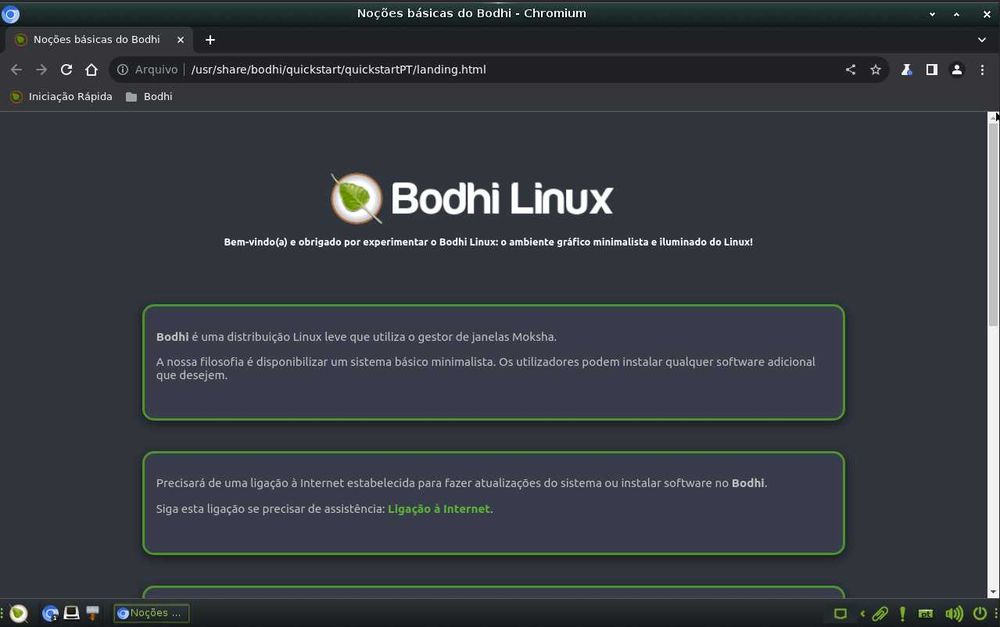The image size is (1000, 627).
Task: Close the Noções básicas do Bodhi tab
Action: [x=180, y=40]
